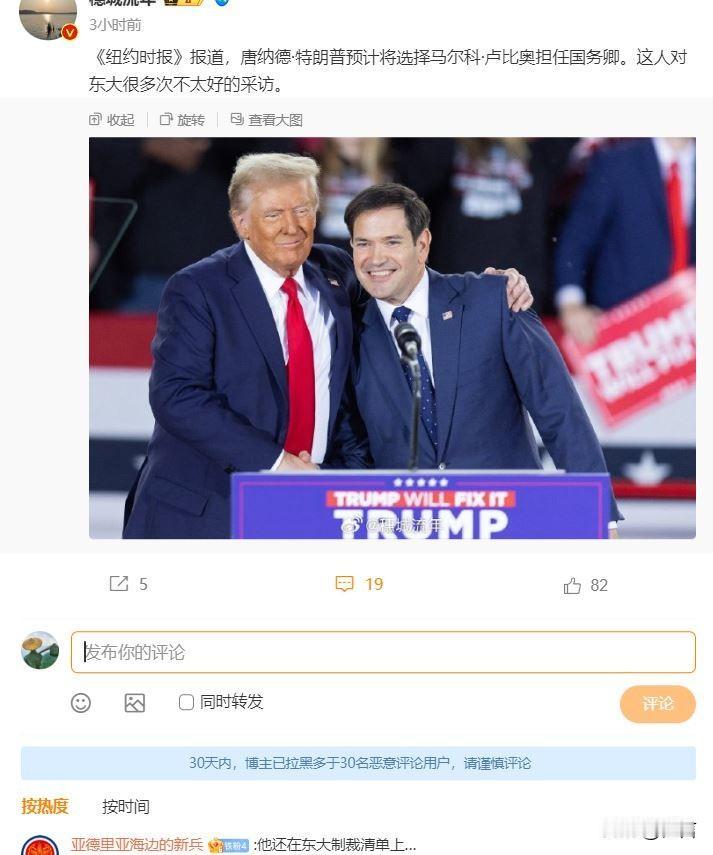Focus the 发布你的评论 input field
The width and height of the screenshot is (713, 855).
[383, 652]
